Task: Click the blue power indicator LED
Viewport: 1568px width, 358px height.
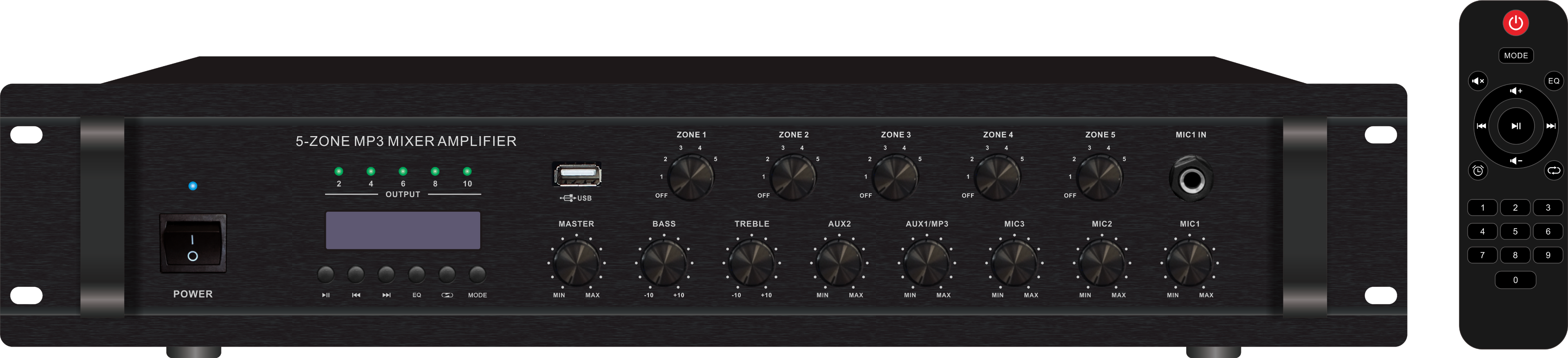Action: pos(193,186)
